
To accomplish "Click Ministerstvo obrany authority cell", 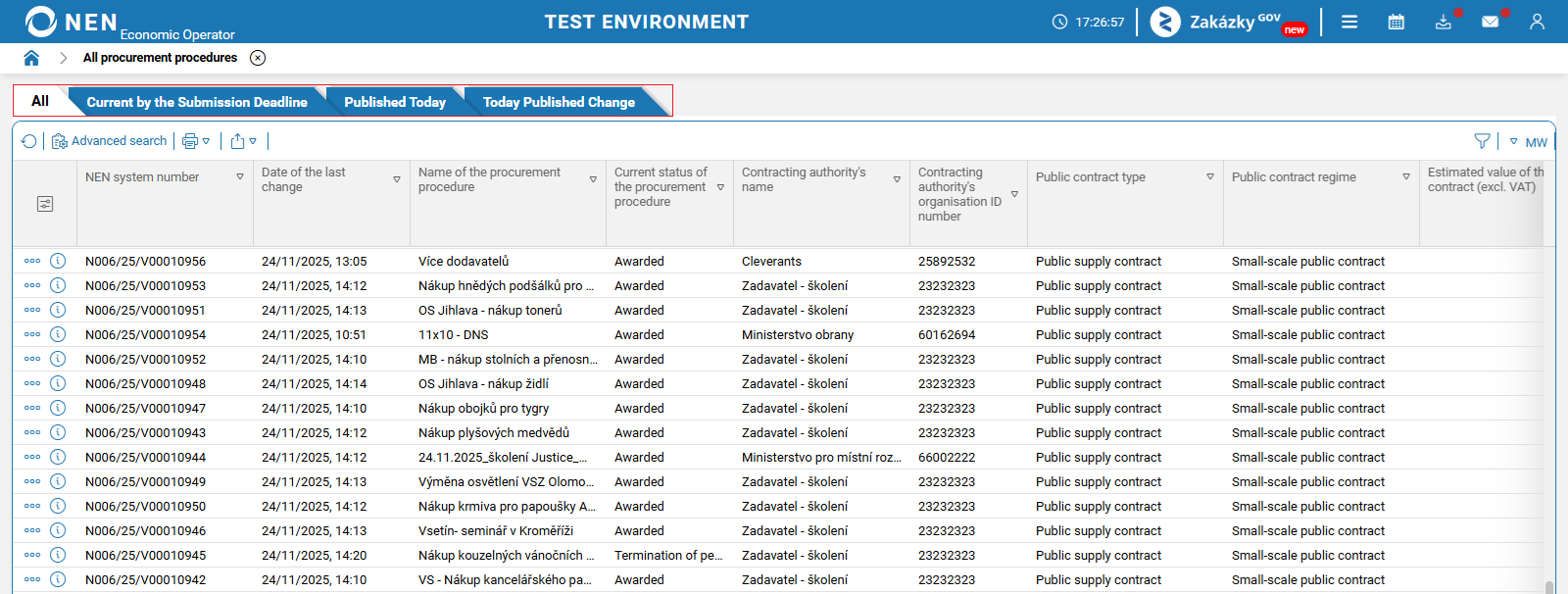I will tap(798, 335).
